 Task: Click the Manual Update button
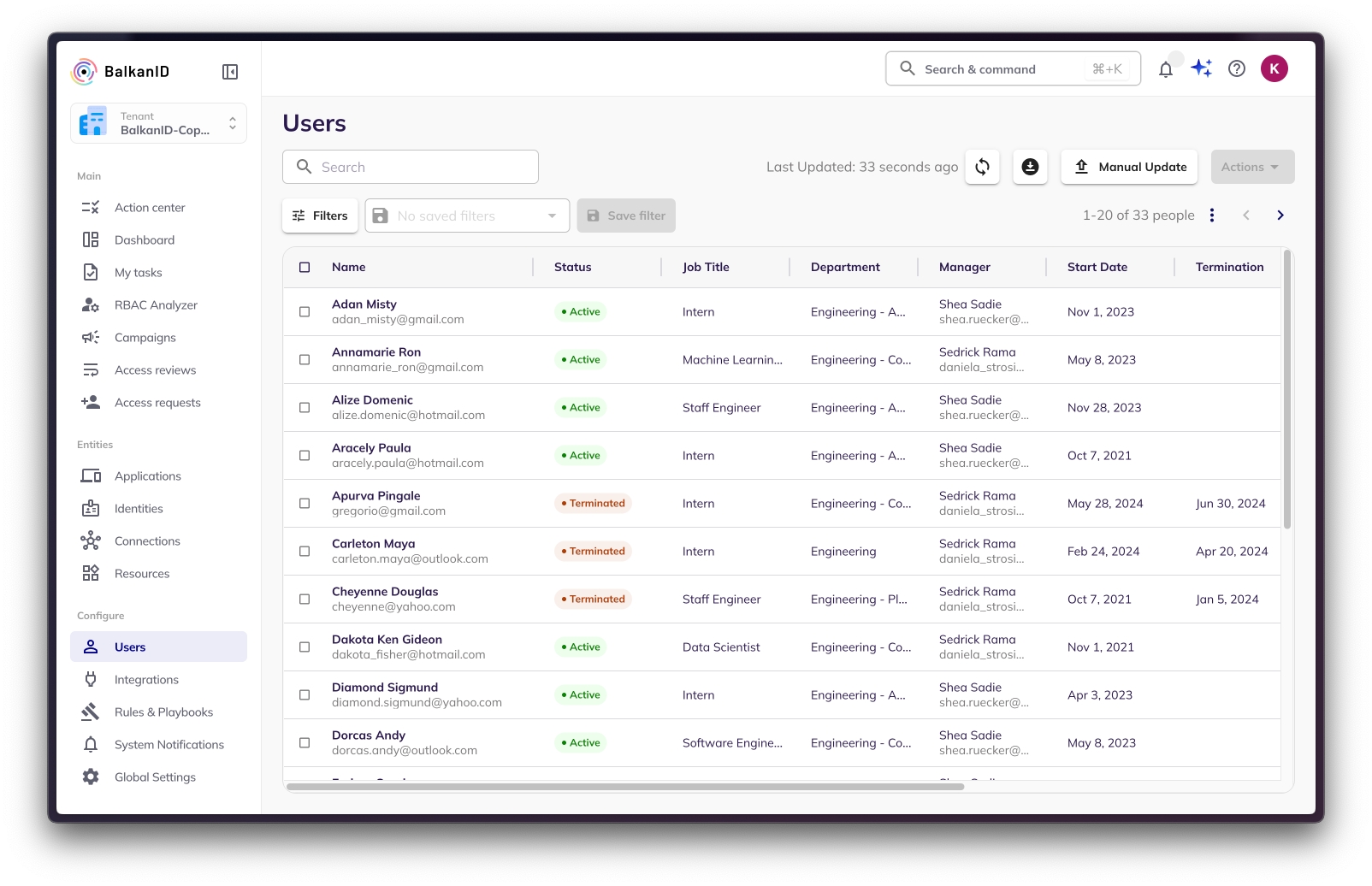tap(1129, 167)
